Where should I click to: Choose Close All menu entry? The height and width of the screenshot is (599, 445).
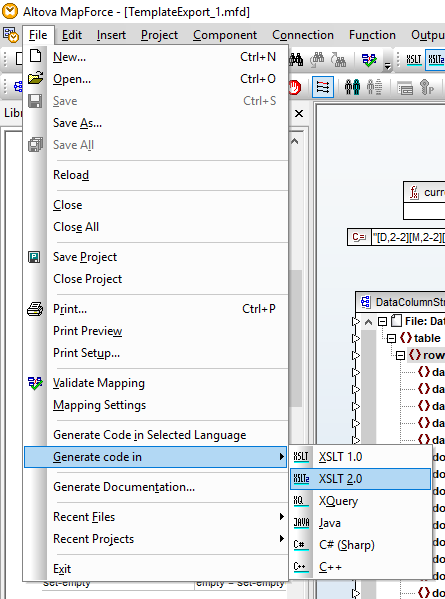155,227
